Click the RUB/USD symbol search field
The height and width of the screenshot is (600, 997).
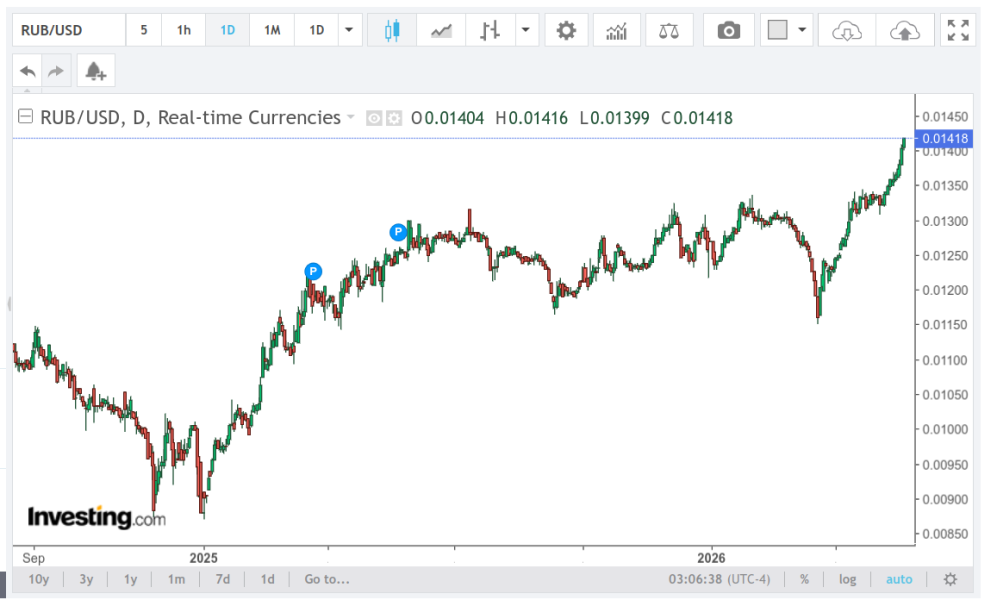pos(69,30)
